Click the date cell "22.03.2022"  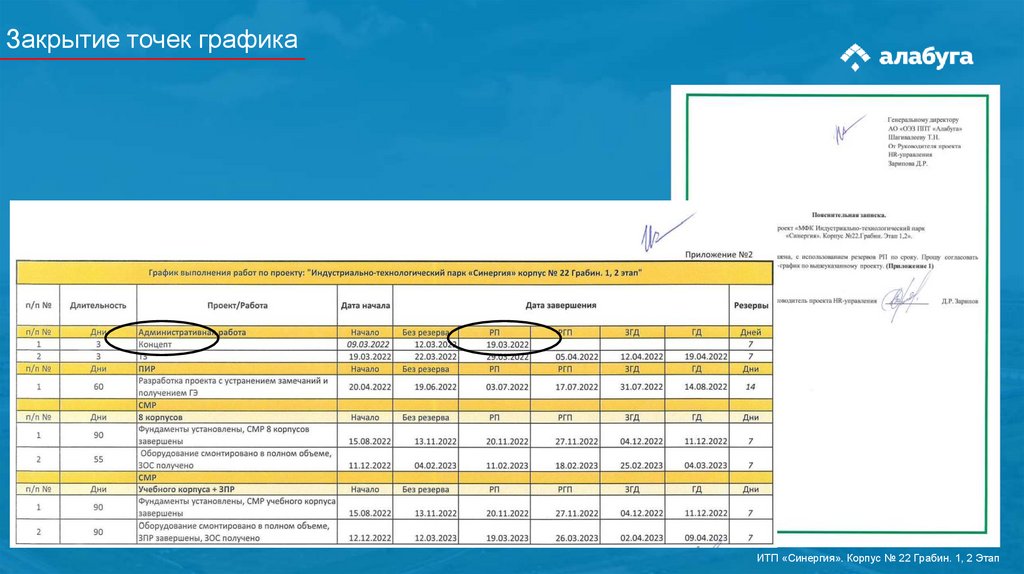[x=436, y=357]
